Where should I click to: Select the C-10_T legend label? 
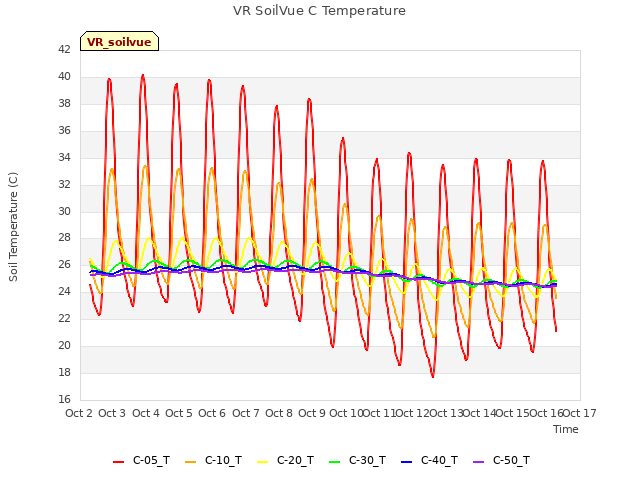223,460
